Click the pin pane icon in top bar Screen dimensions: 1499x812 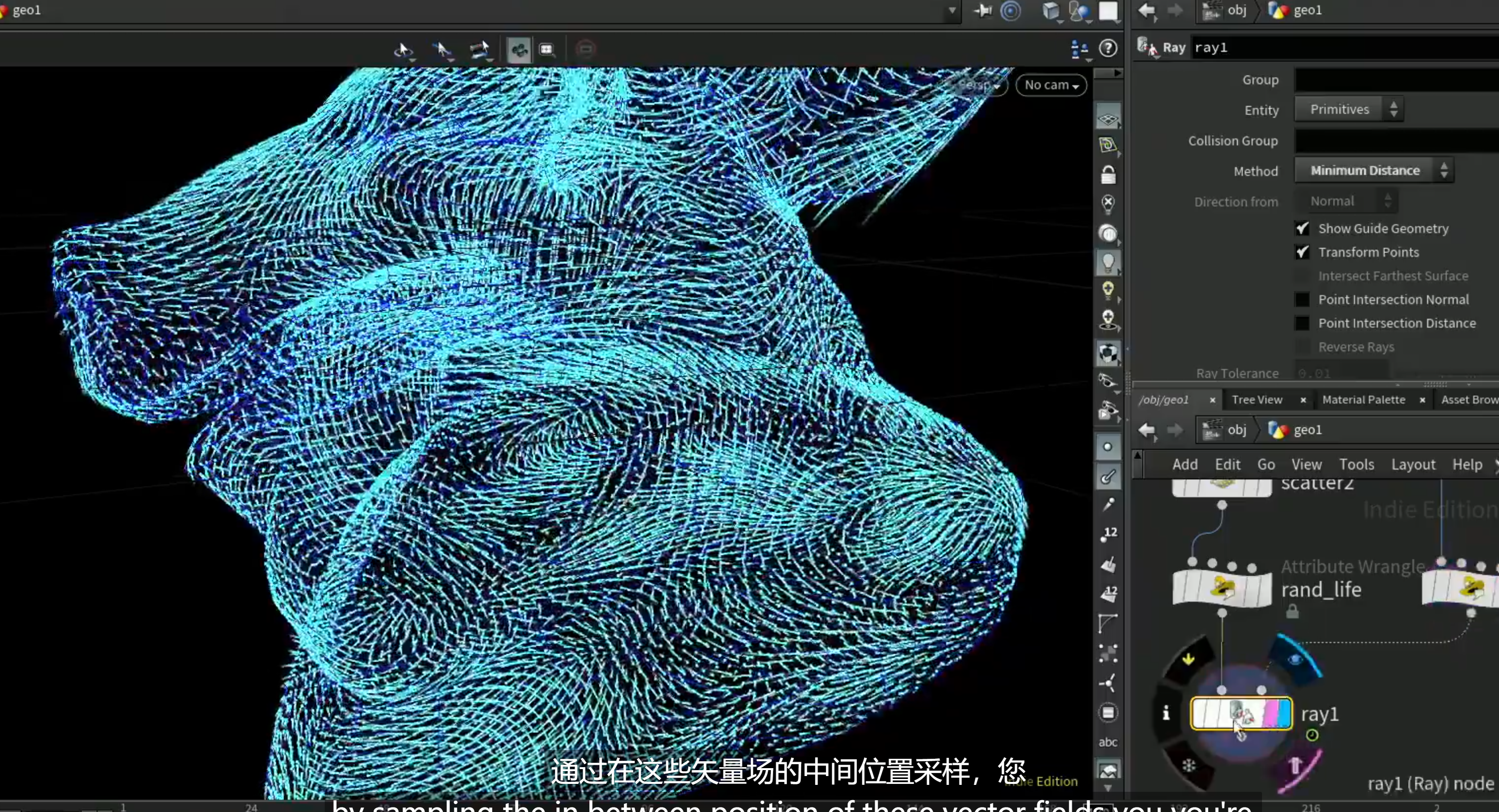pyautogui.click(x=982, y=10)
